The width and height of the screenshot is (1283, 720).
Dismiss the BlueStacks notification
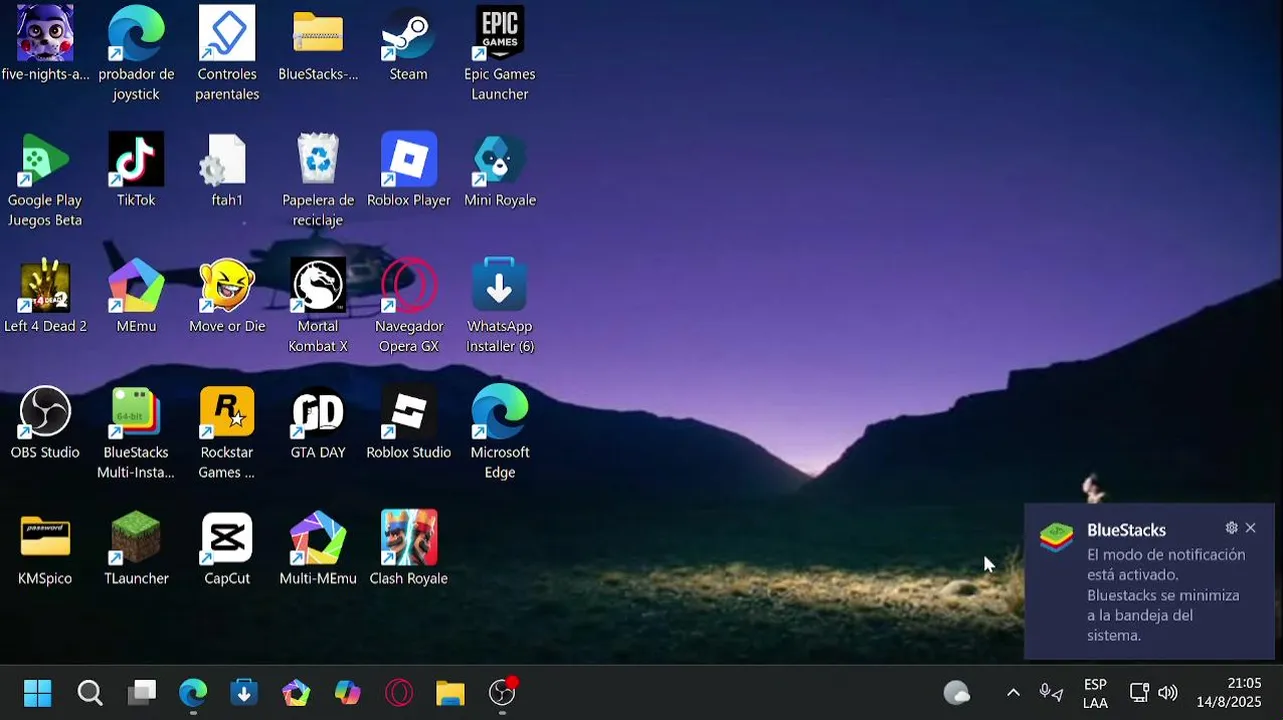click(1250, 528)
